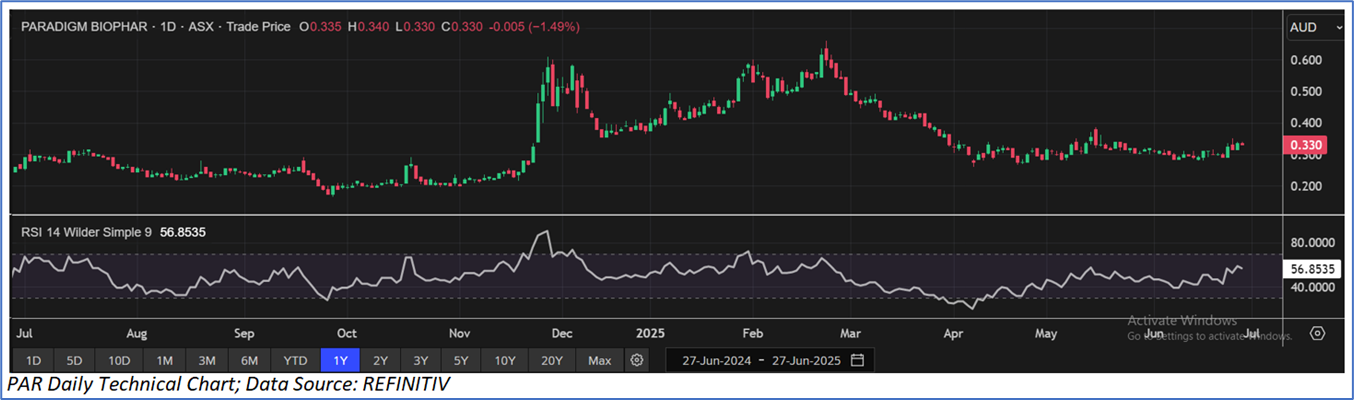The image size is (1354, 400).
Task: Click the red 0.330 current price tag
Action: (1304, 146)
